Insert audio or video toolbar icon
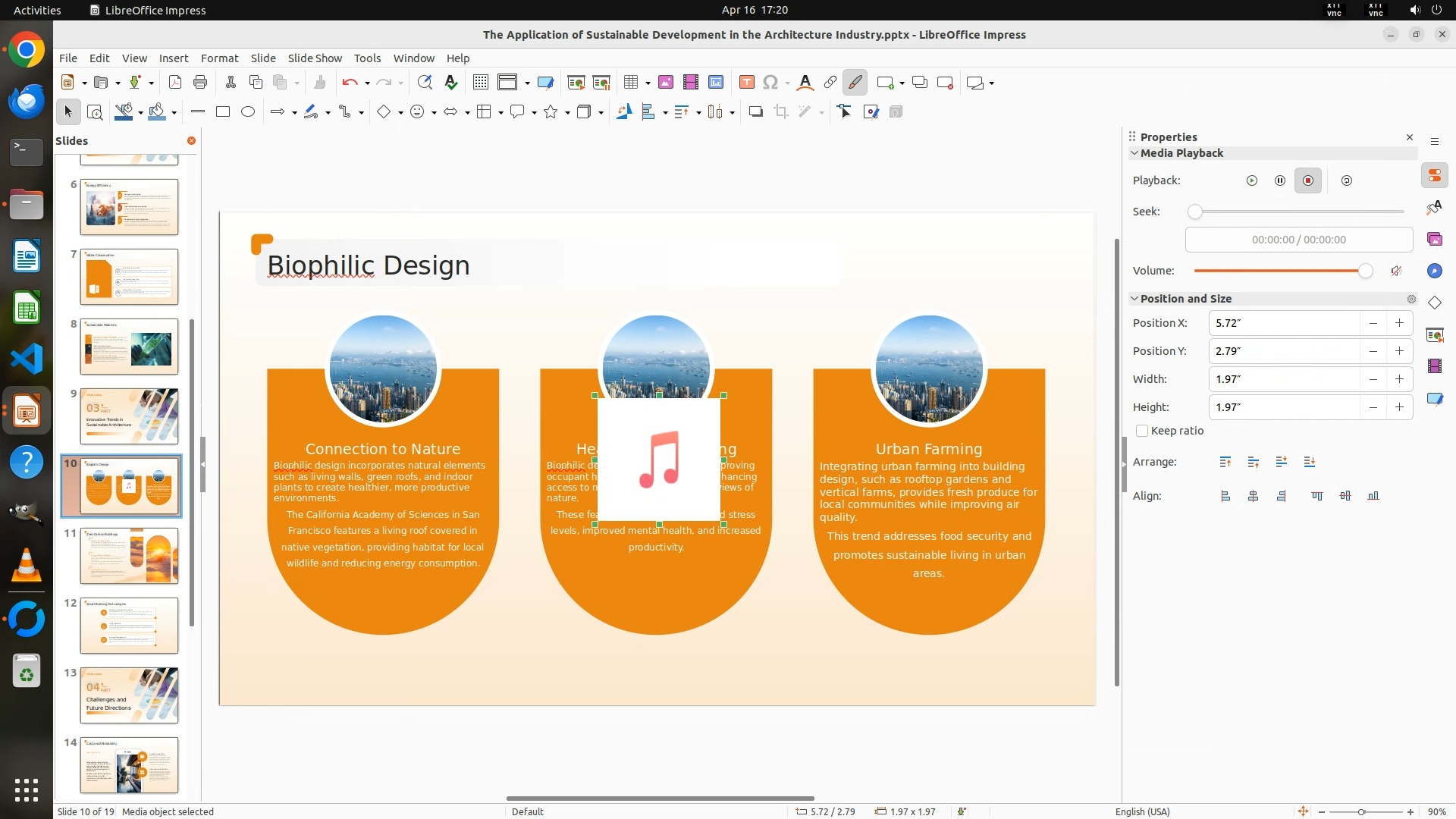This screenshot has height=819, width=1456. [690, 83]
